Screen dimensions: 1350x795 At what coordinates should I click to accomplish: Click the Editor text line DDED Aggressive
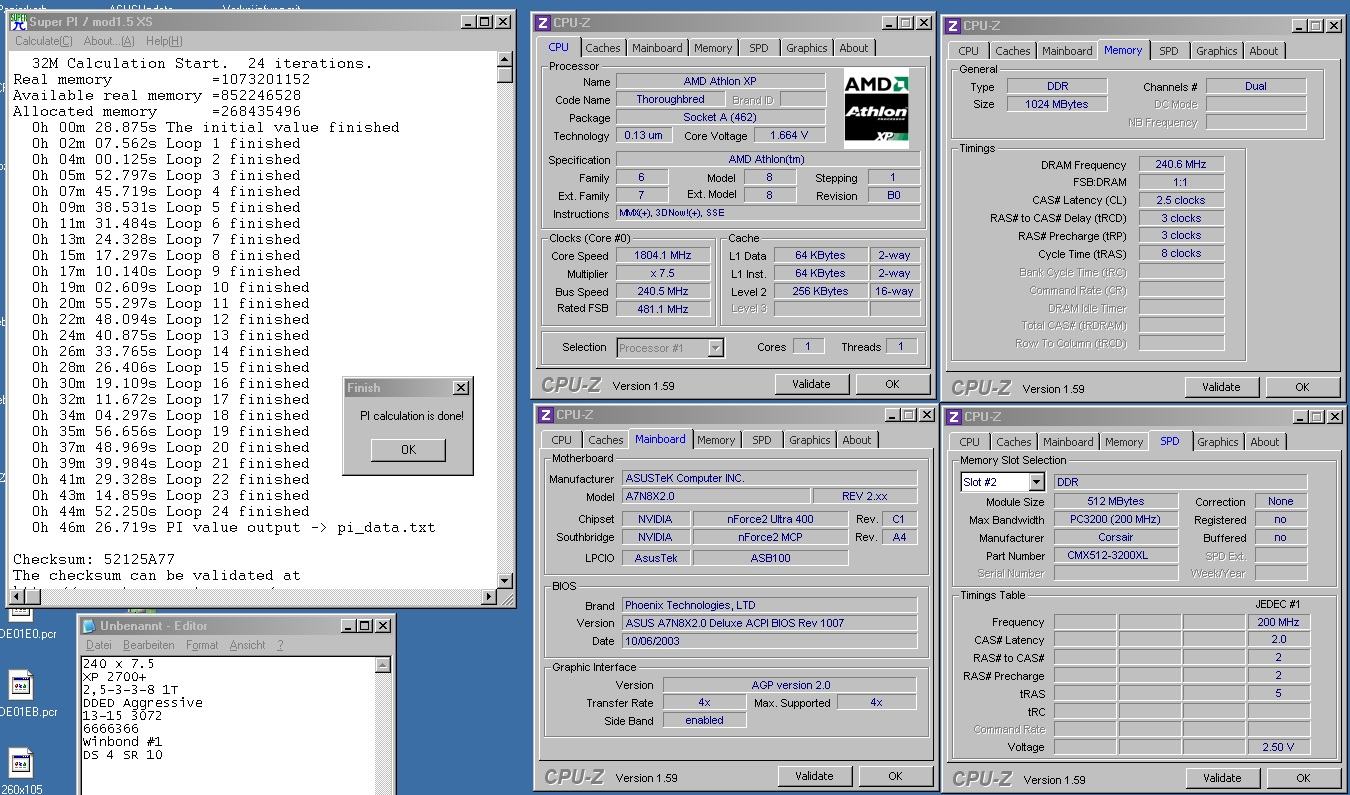coord(143,703)
